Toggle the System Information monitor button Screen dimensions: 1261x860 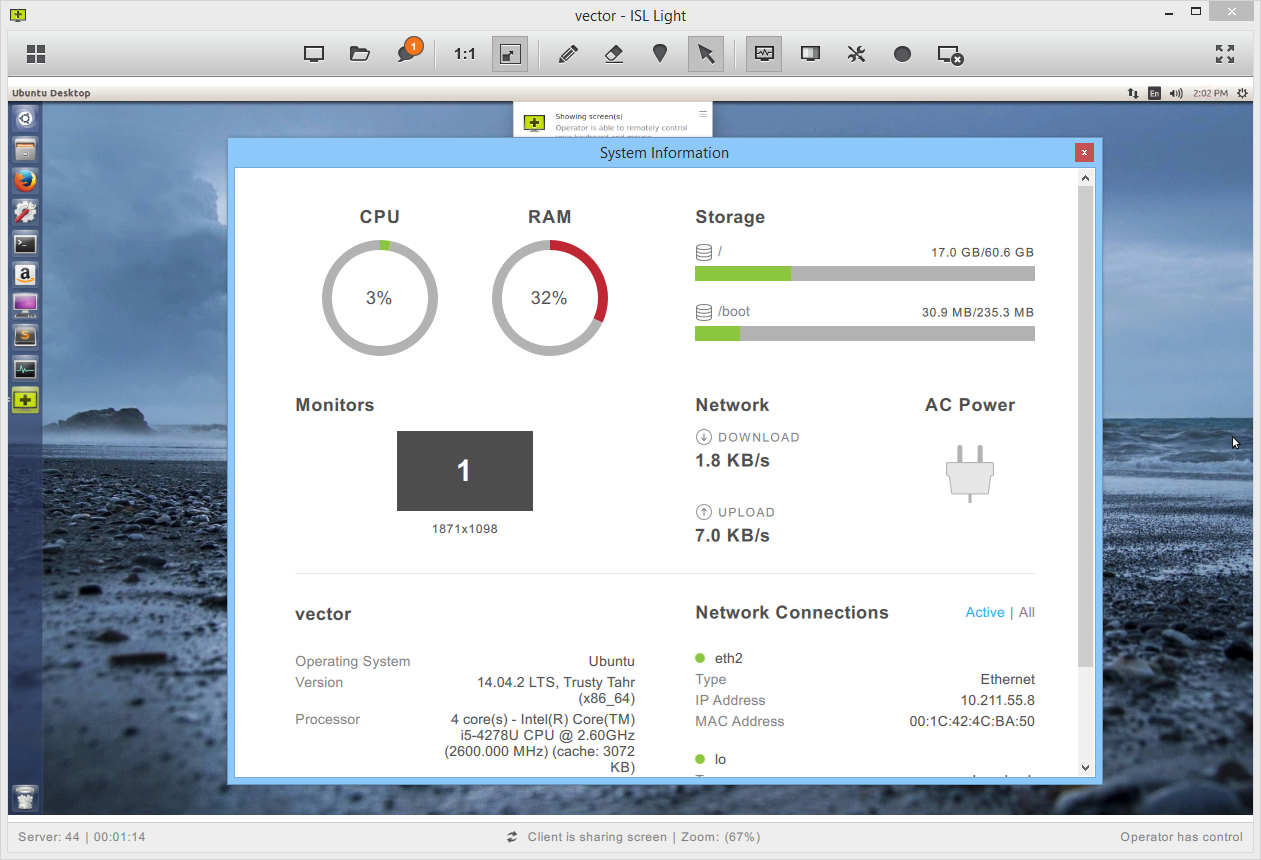coord(764,54)
